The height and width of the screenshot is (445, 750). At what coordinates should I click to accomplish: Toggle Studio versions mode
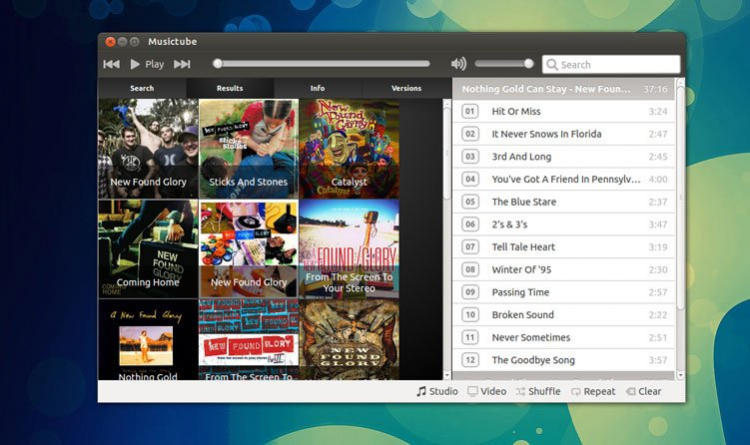click(437, 391)
